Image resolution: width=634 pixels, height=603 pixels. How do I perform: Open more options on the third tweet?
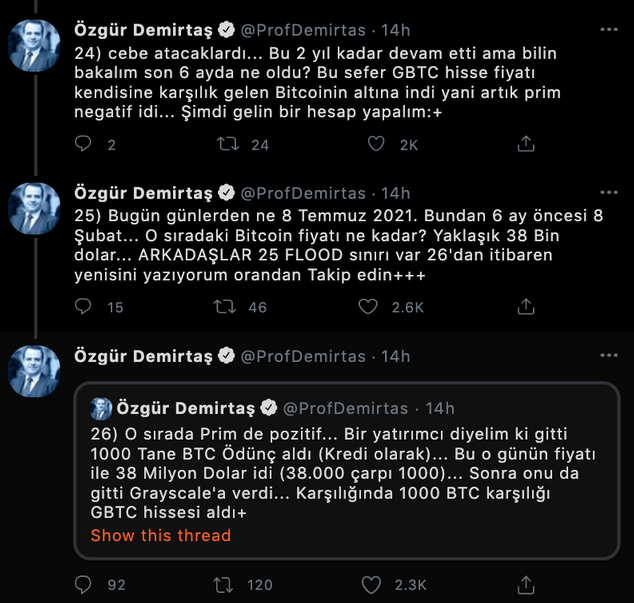[608, 356]
